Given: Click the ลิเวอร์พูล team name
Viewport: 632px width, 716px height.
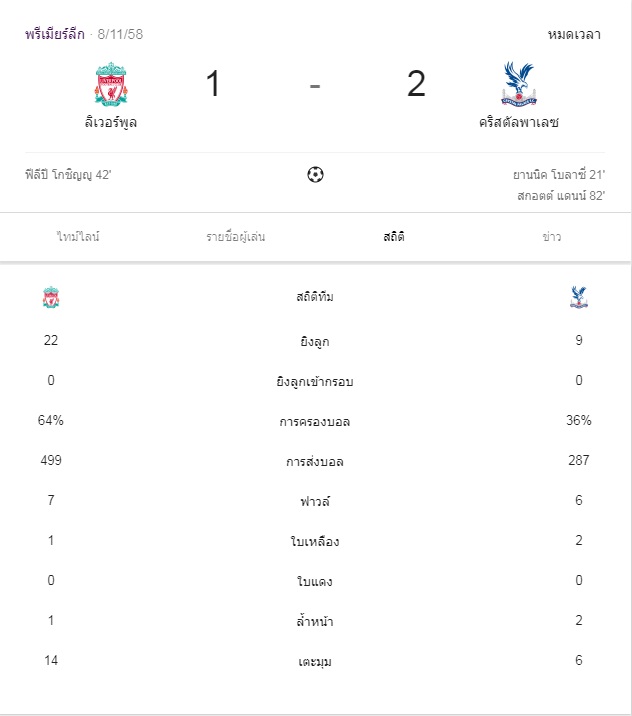Looking at the screenshot, I should coord(111,124).
